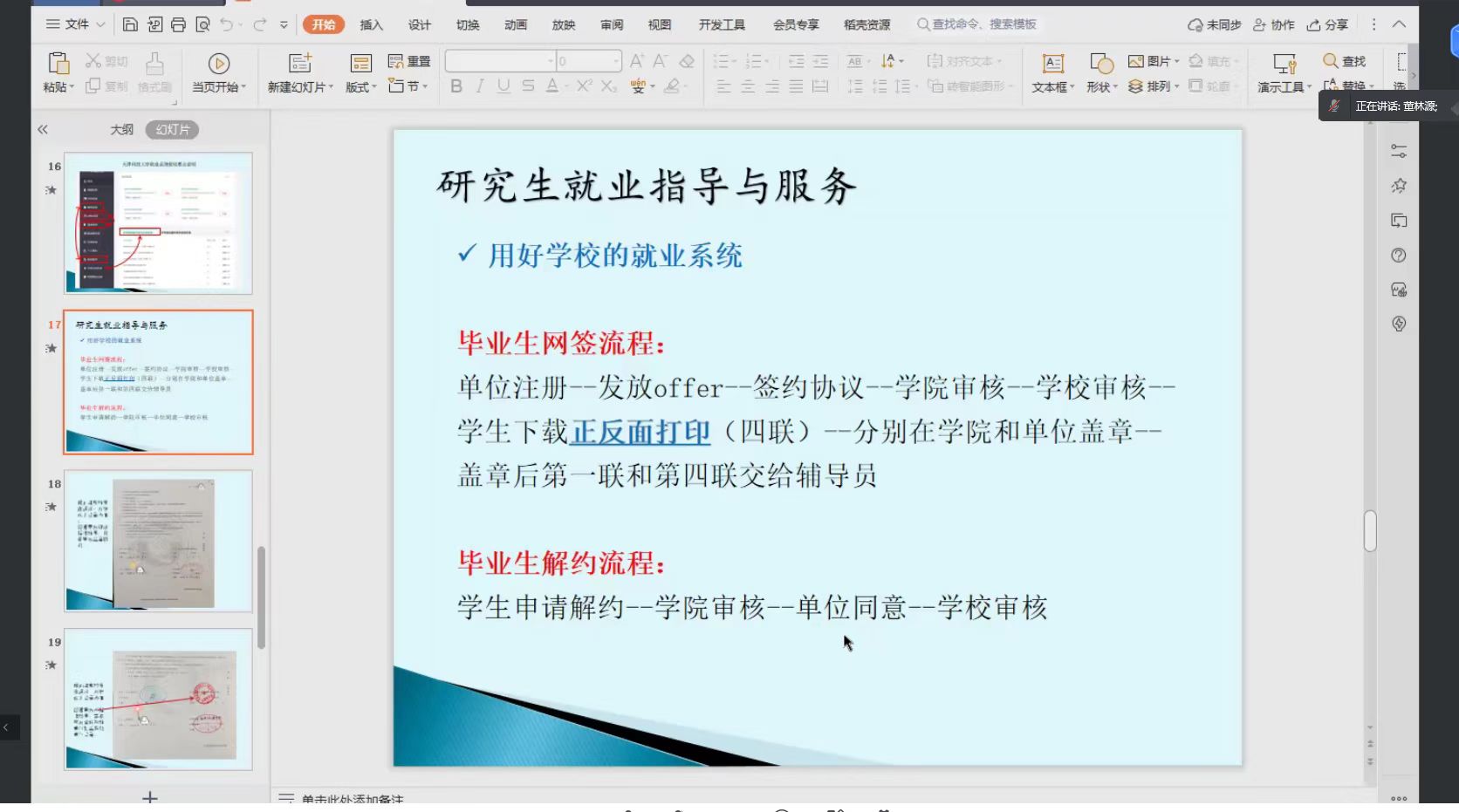This screenshot has width=1459, height=812.
Task: Toggle Italic formatting
Action: point(480,86)
